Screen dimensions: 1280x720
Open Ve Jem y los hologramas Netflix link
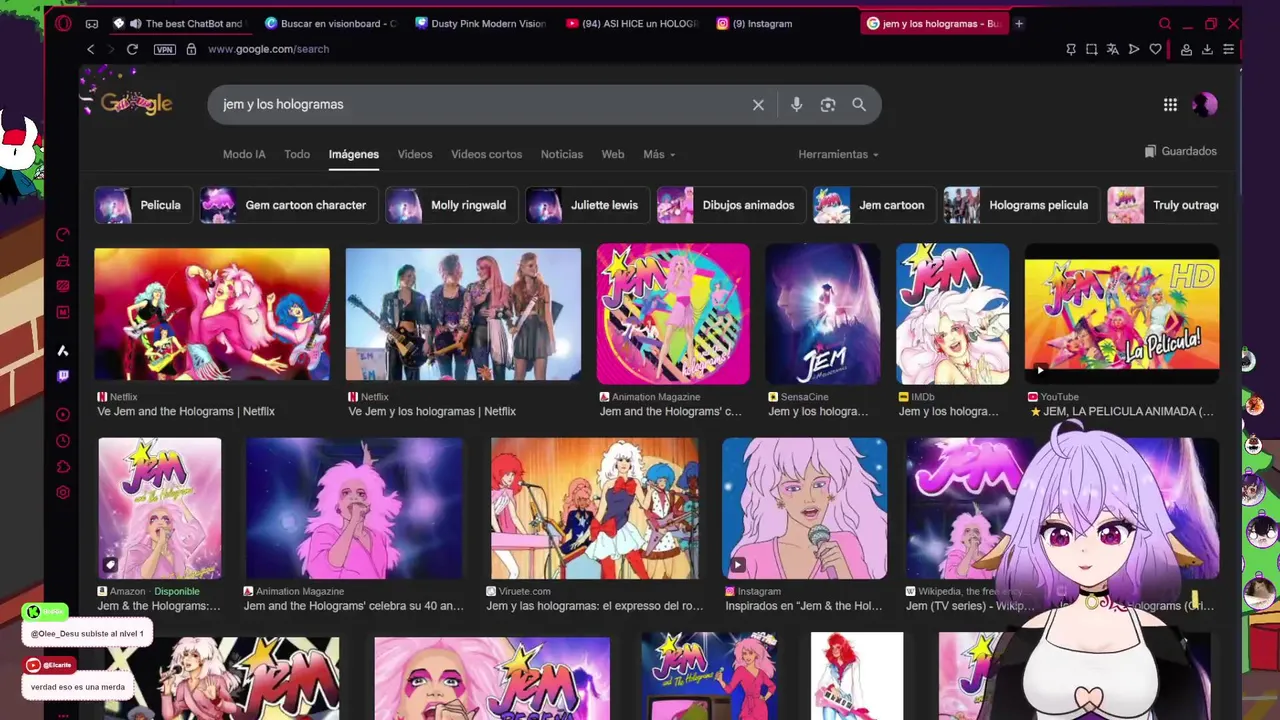pos(432,411)
